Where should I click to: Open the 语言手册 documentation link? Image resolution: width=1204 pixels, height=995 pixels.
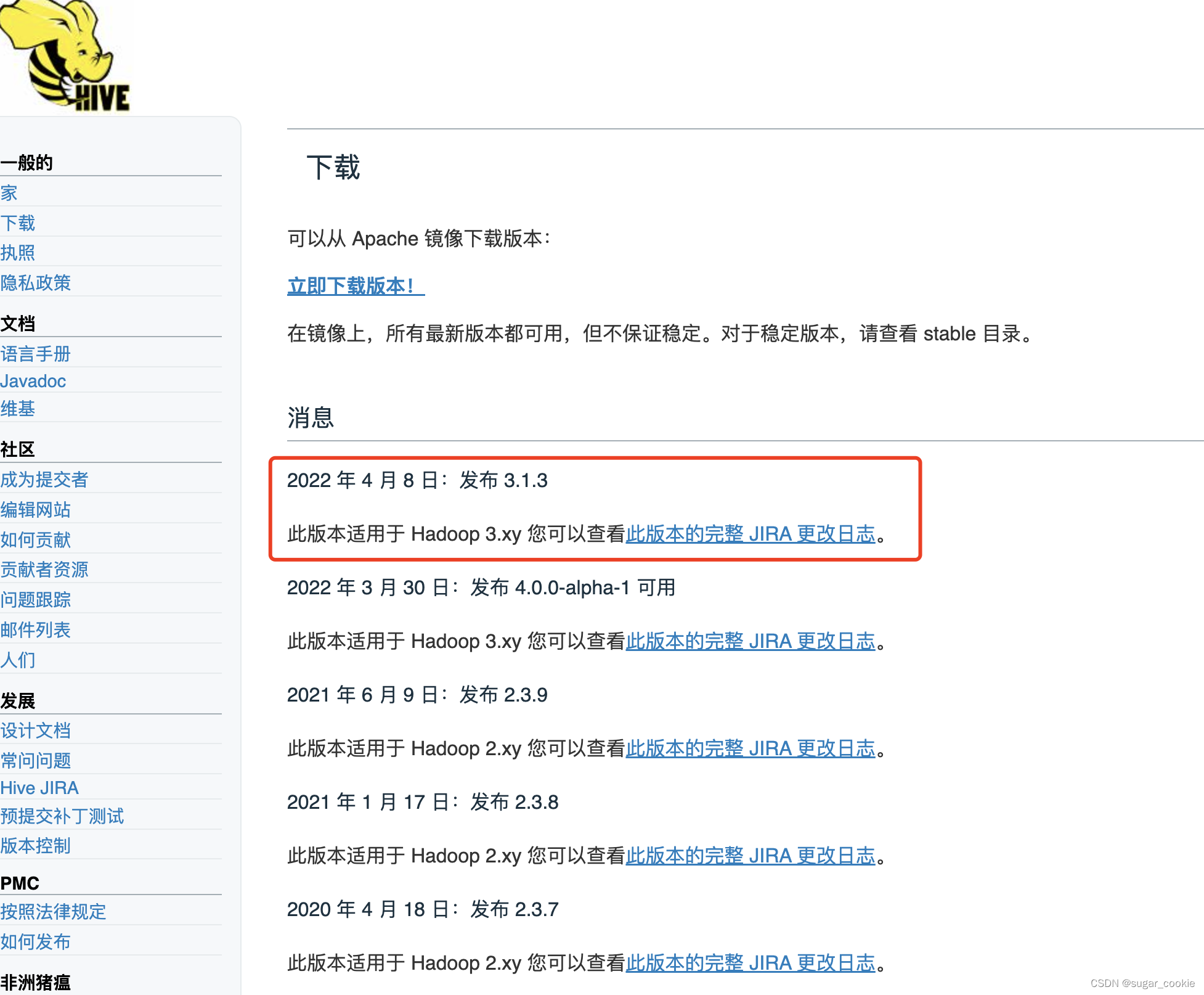pyautogui.click(x=35, y=354)
